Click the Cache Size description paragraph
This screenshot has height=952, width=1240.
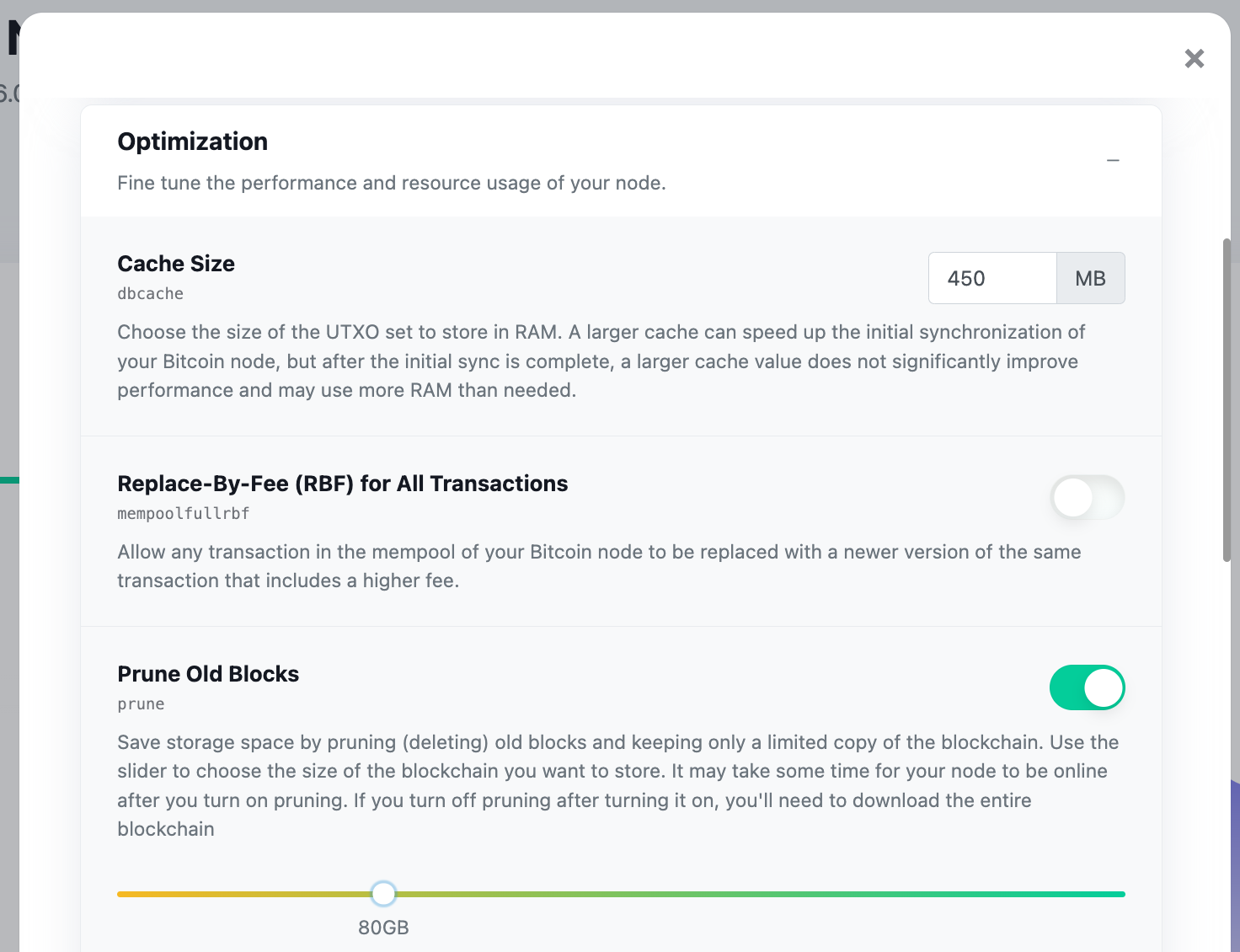pyautogui.click(x=600, y=361)
